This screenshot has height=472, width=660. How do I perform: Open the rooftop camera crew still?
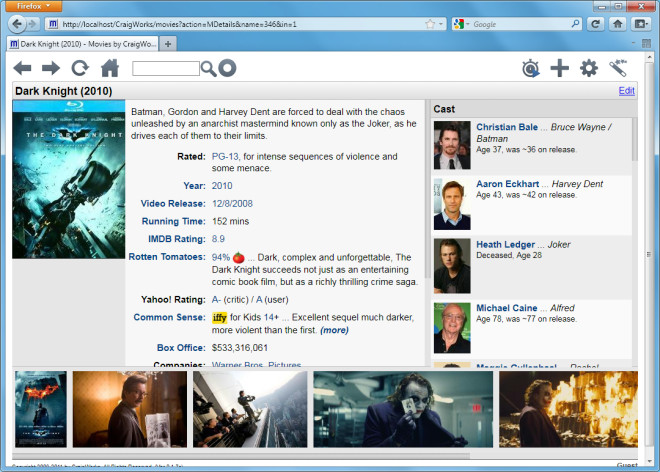(x=250, y=409)
